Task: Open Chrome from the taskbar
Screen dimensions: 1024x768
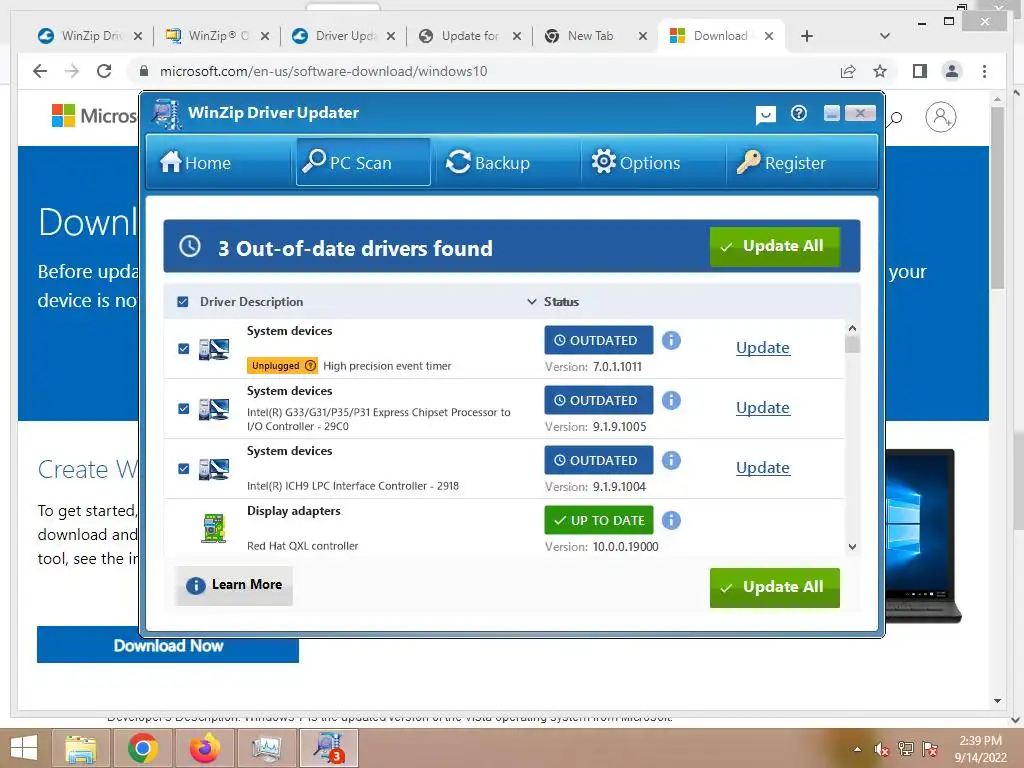Action: [142, 748]
